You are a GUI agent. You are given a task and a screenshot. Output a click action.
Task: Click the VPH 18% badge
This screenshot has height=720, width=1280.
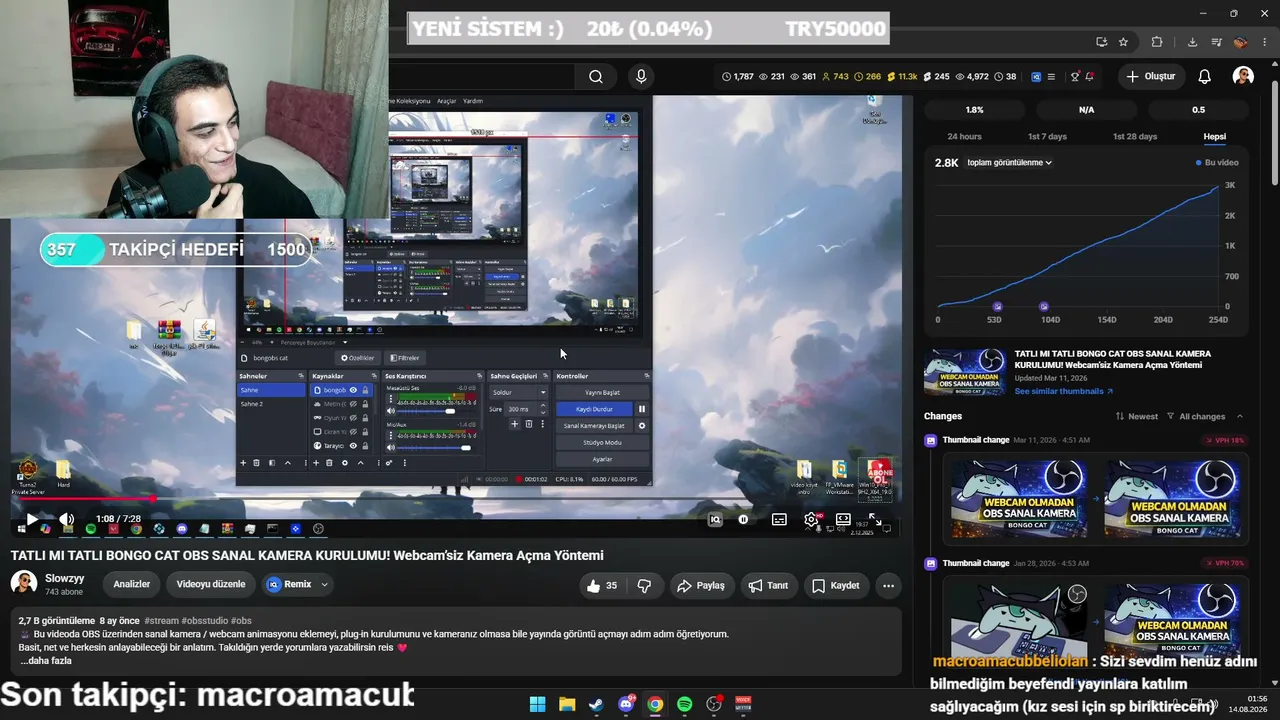coord(1224,441)
